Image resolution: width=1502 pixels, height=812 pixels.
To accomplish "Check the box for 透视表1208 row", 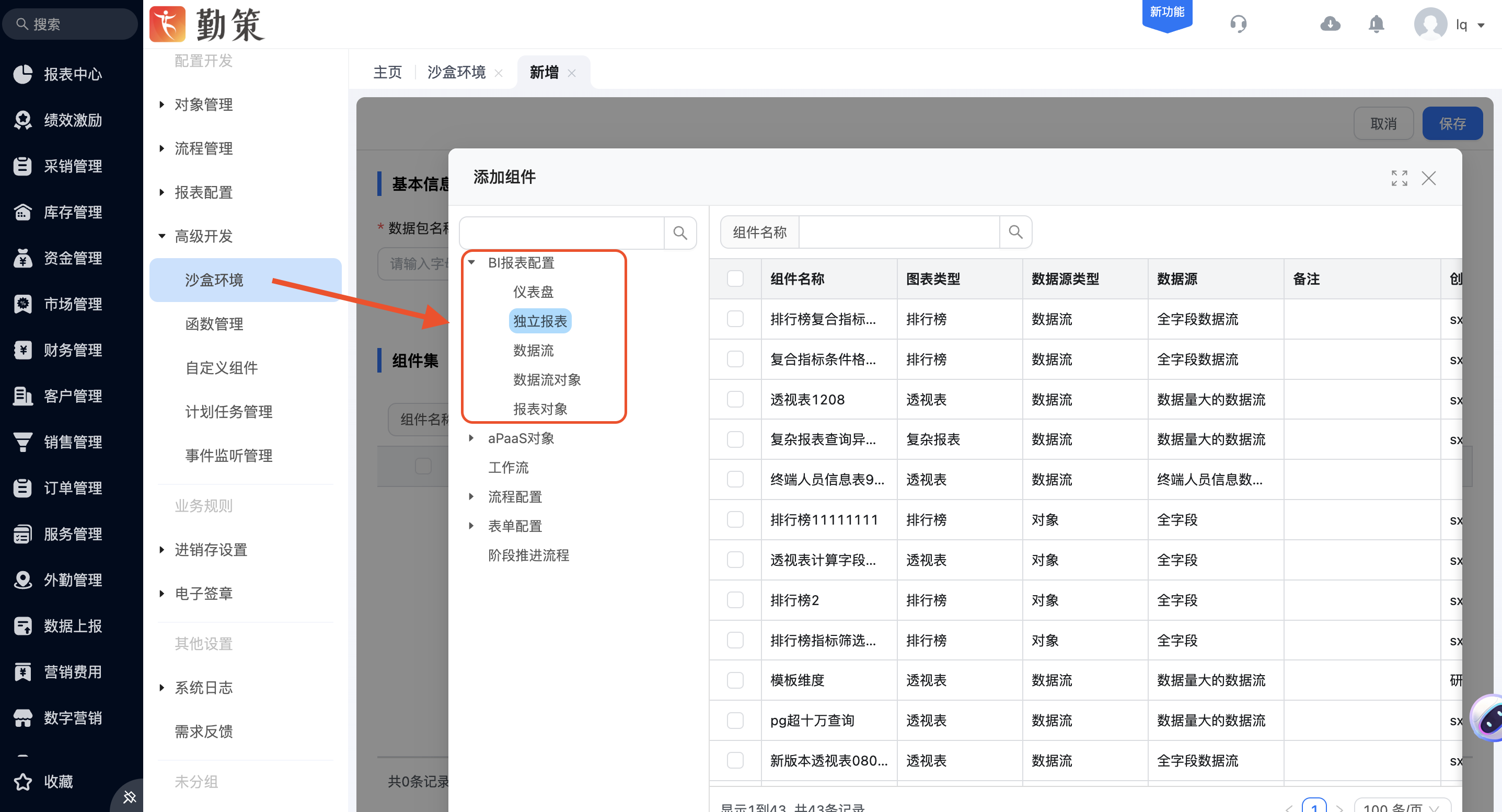I will coord(735,399).
